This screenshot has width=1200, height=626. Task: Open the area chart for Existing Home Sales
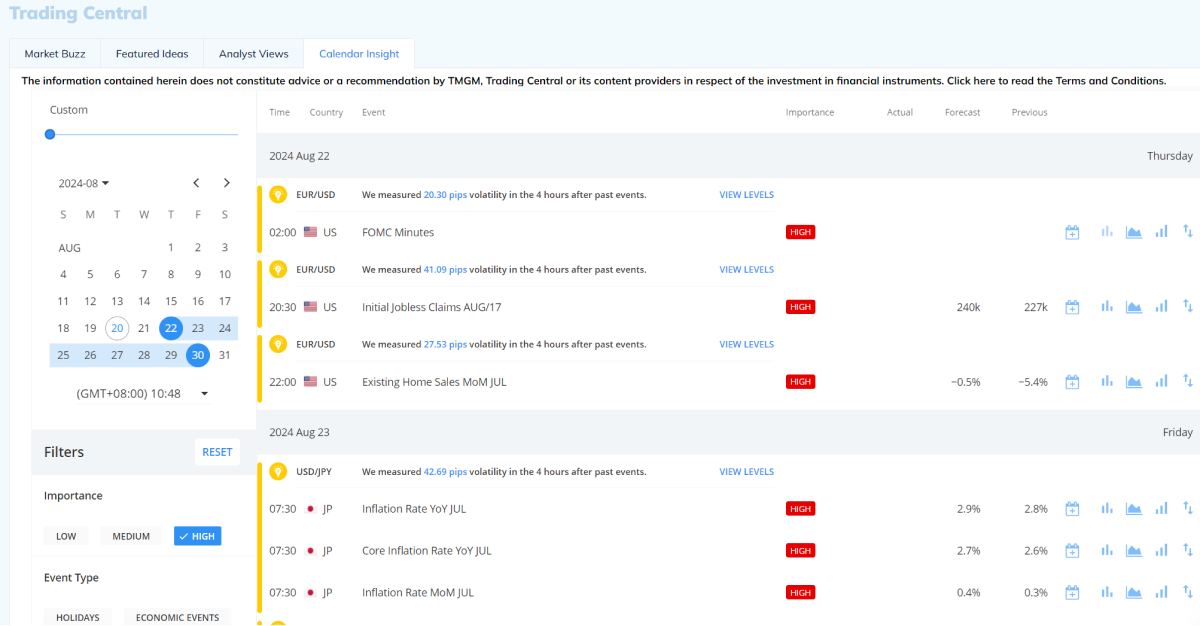point(1134,381)
